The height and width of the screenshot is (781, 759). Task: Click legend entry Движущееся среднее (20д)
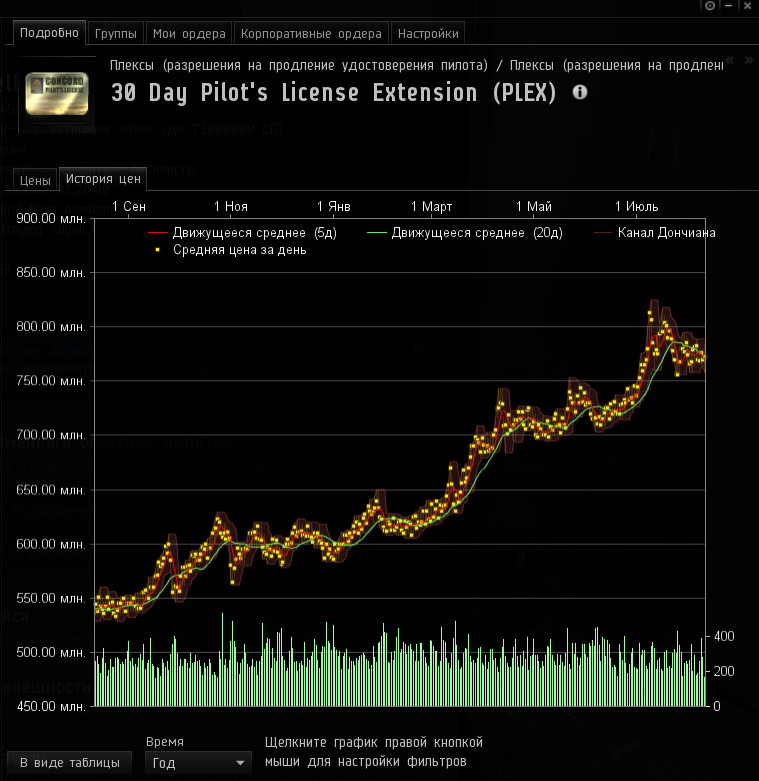point(465,233)
